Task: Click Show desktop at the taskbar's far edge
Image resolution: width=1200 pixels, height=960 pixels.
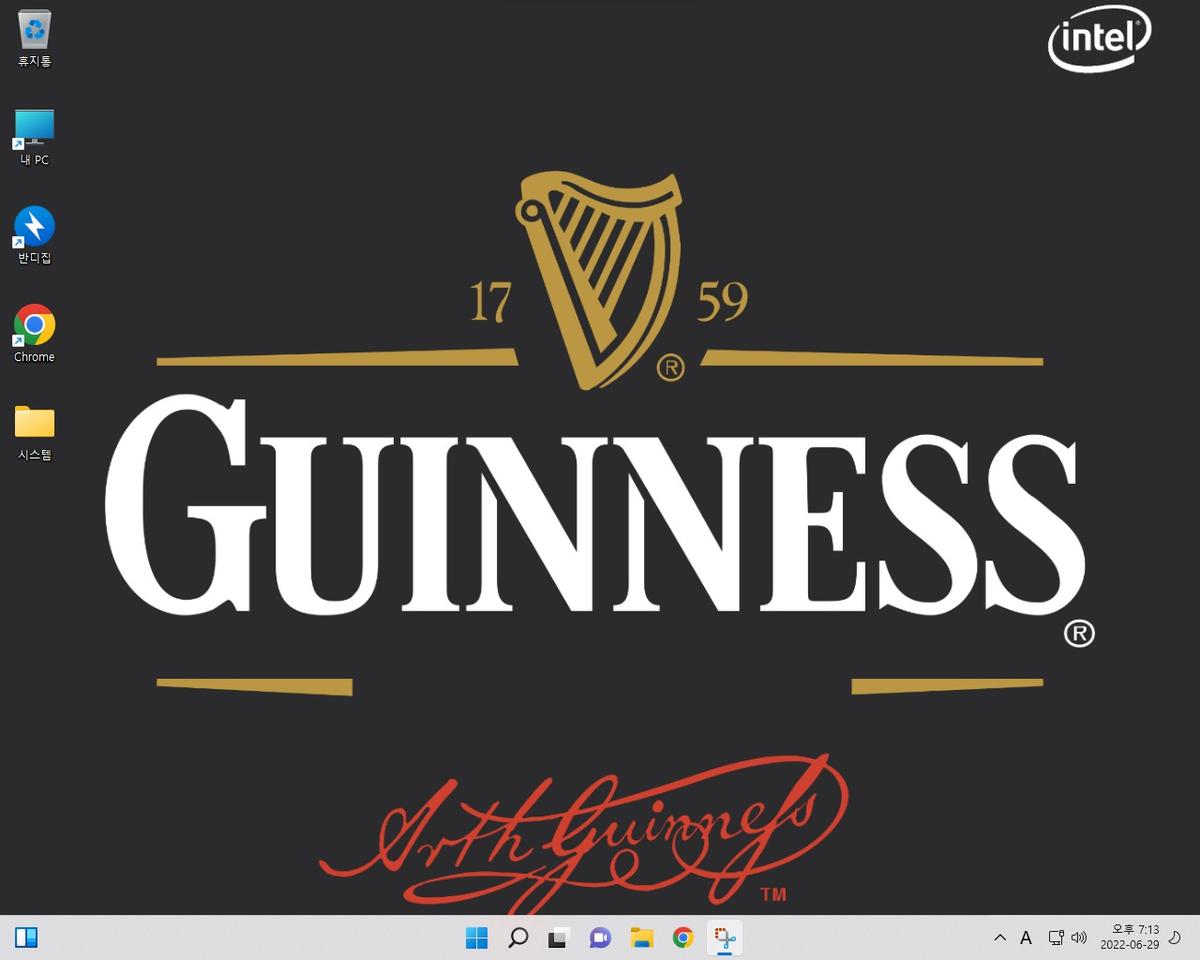Action: 1196,938
